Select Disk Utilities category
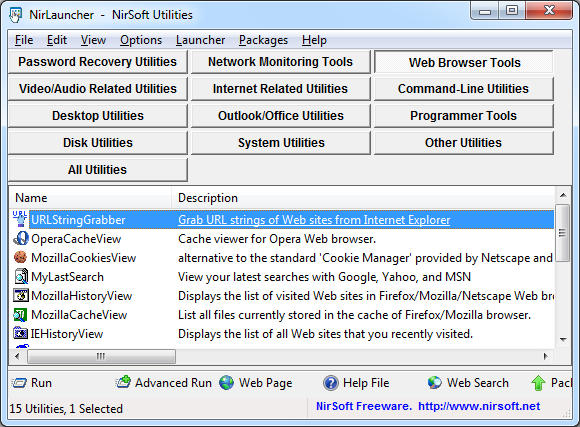Screen dimensions: 580x427 point(98,143)
